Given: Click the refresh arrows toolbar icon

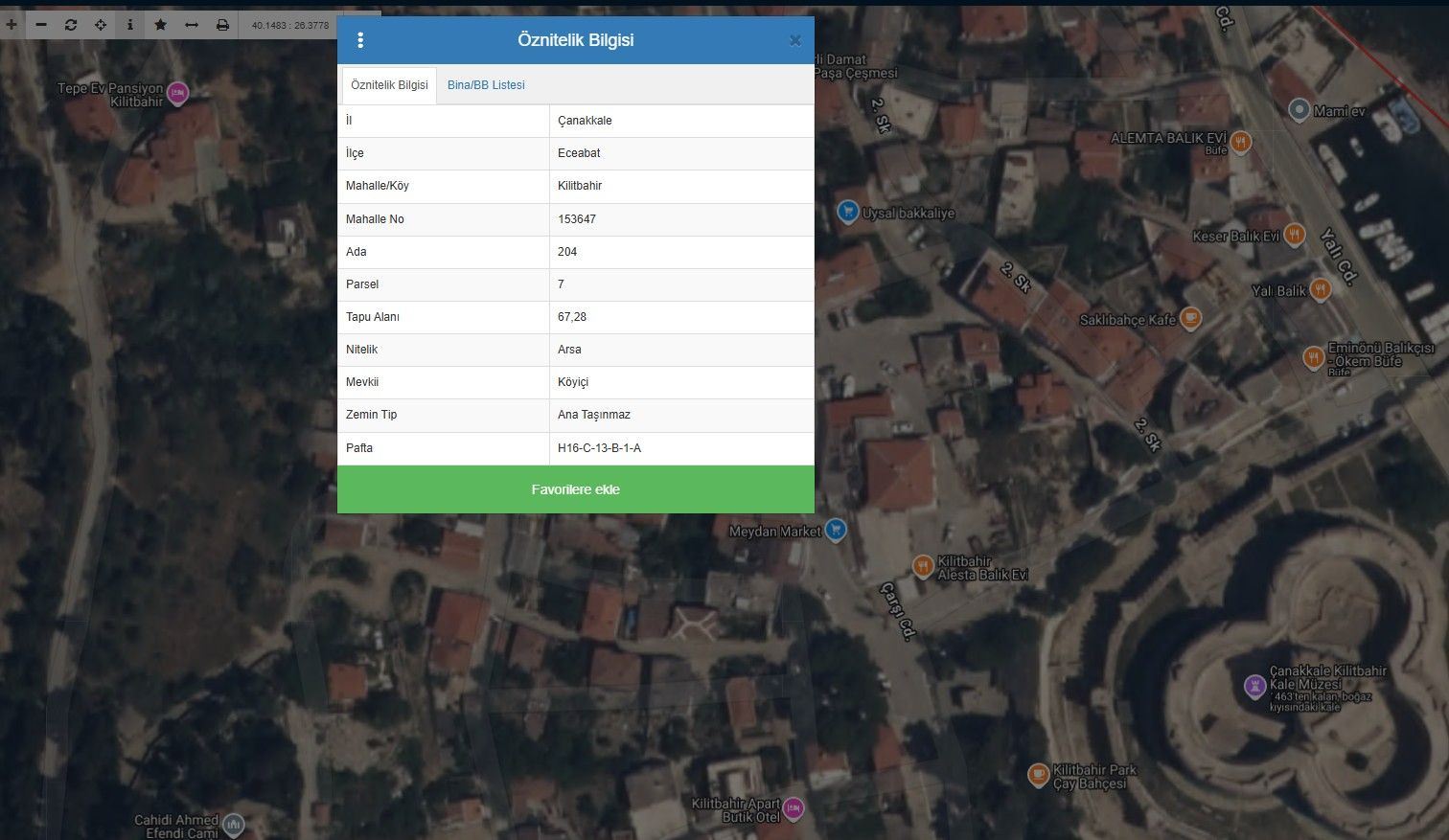Looking at the screenshot, I should 71,25.
